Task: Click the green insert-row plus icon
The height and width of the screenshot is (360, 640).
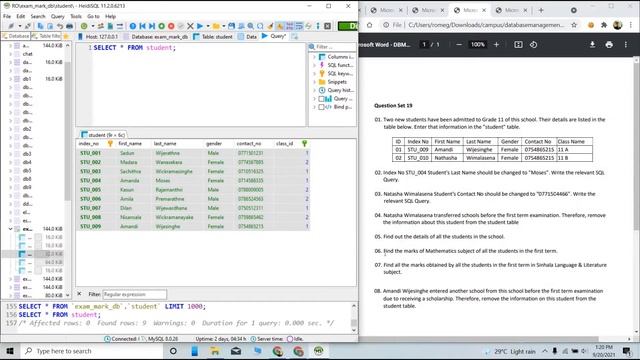Action: 162,26
